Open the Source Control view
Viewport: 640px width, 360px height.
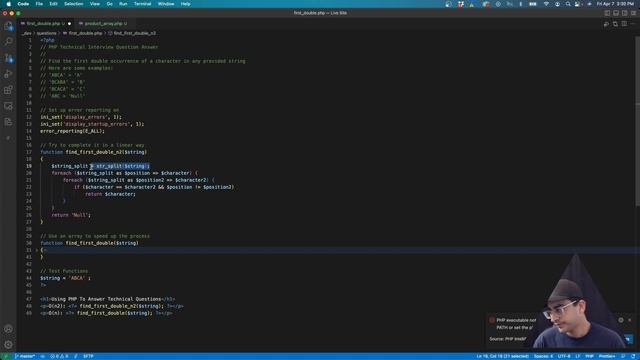pyautogui.click(x=8, y=58)
